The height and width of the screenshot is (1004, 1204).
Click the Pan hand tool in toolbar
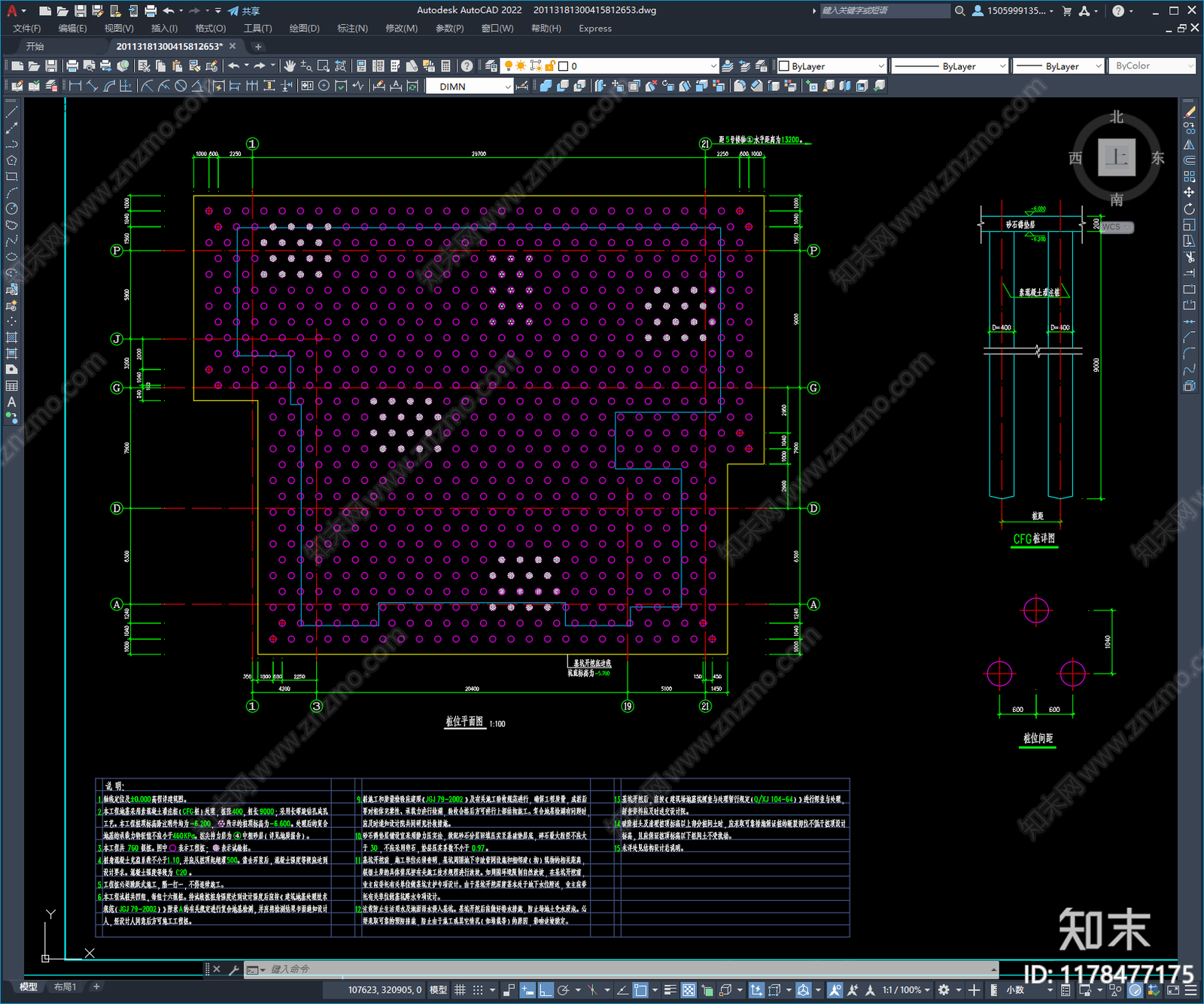(x=290, y=66)
